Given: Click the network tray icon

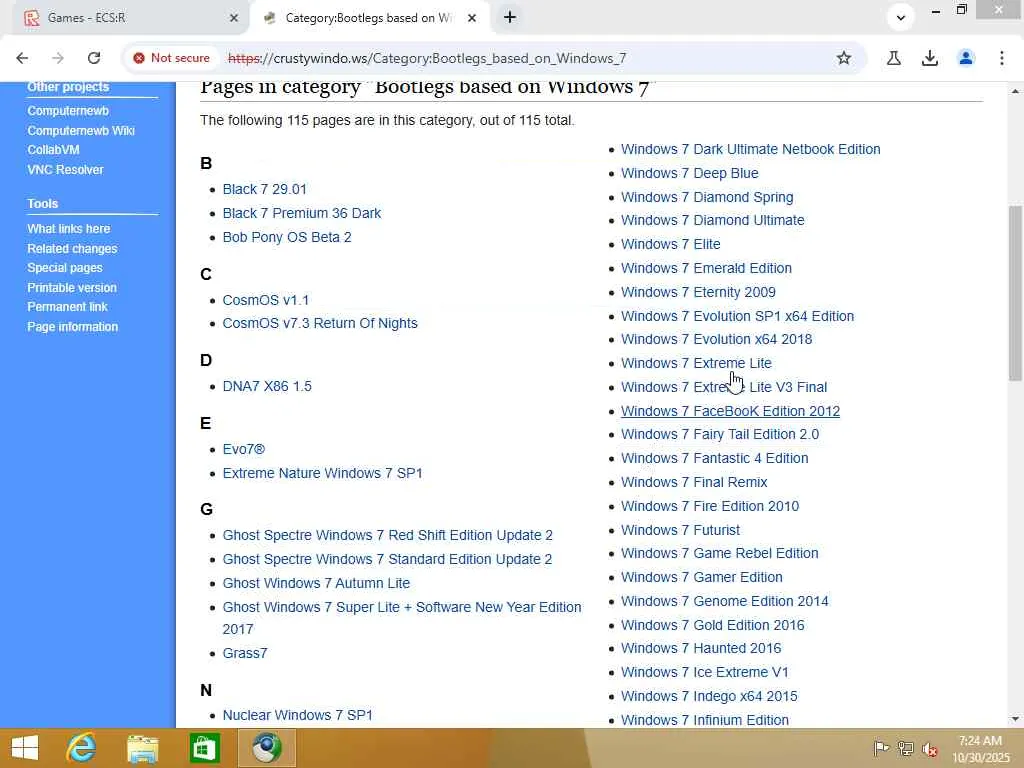Looking at the screenshot, I should point(906,748).
